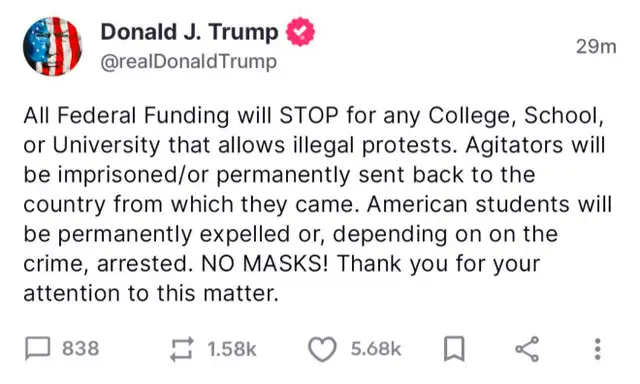
Task: Click the 'All Federal Funding' opening words
Action: click(126, 115)
